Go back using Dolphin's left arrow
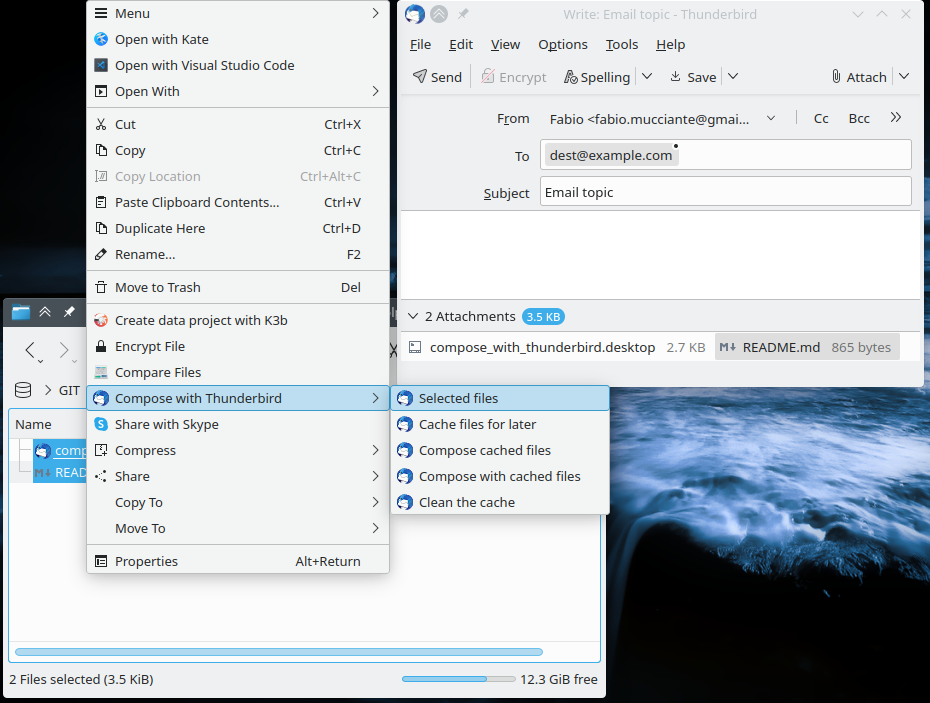The width and height of the screenshot is (930, 703). [31, 350]
